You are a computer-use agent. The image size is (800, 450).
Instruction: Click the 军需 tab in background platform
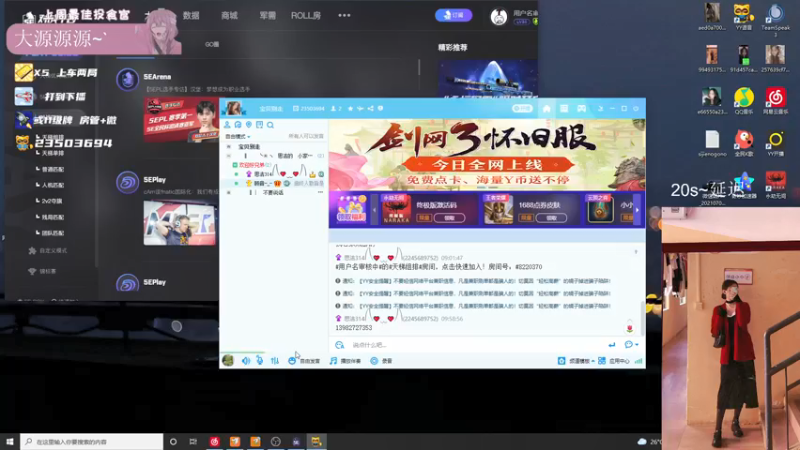point(267,16)
